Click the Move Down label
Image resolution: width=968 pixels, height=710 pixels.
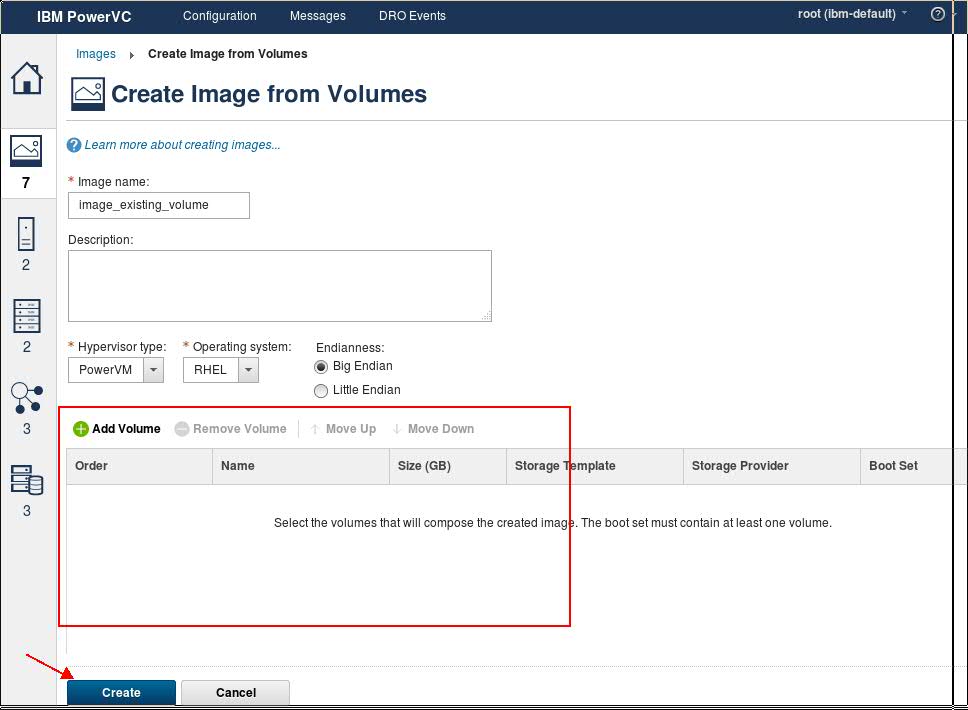441,429
